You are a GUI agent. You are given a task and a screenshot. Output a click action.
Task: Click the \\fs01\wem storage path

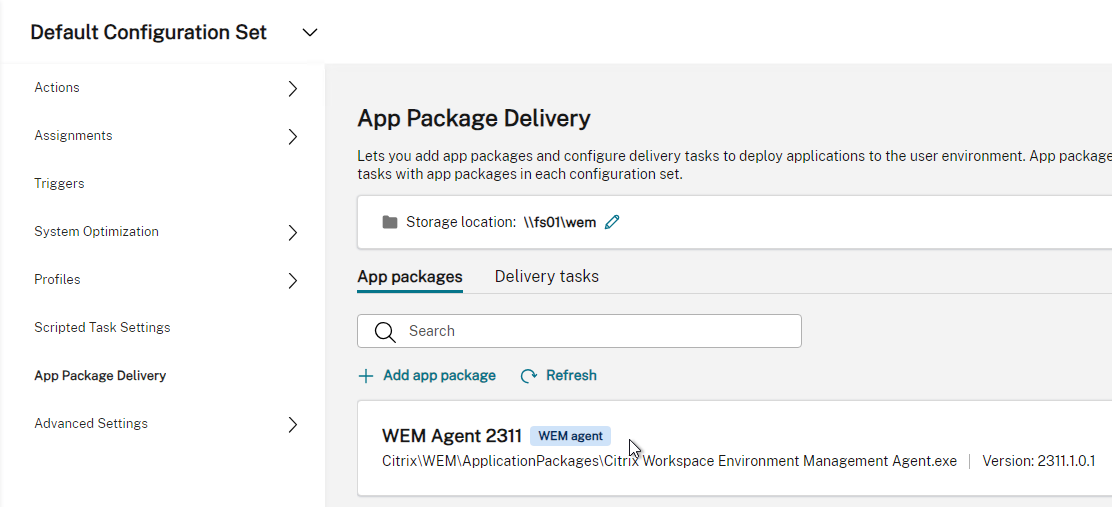coord(560,222)
